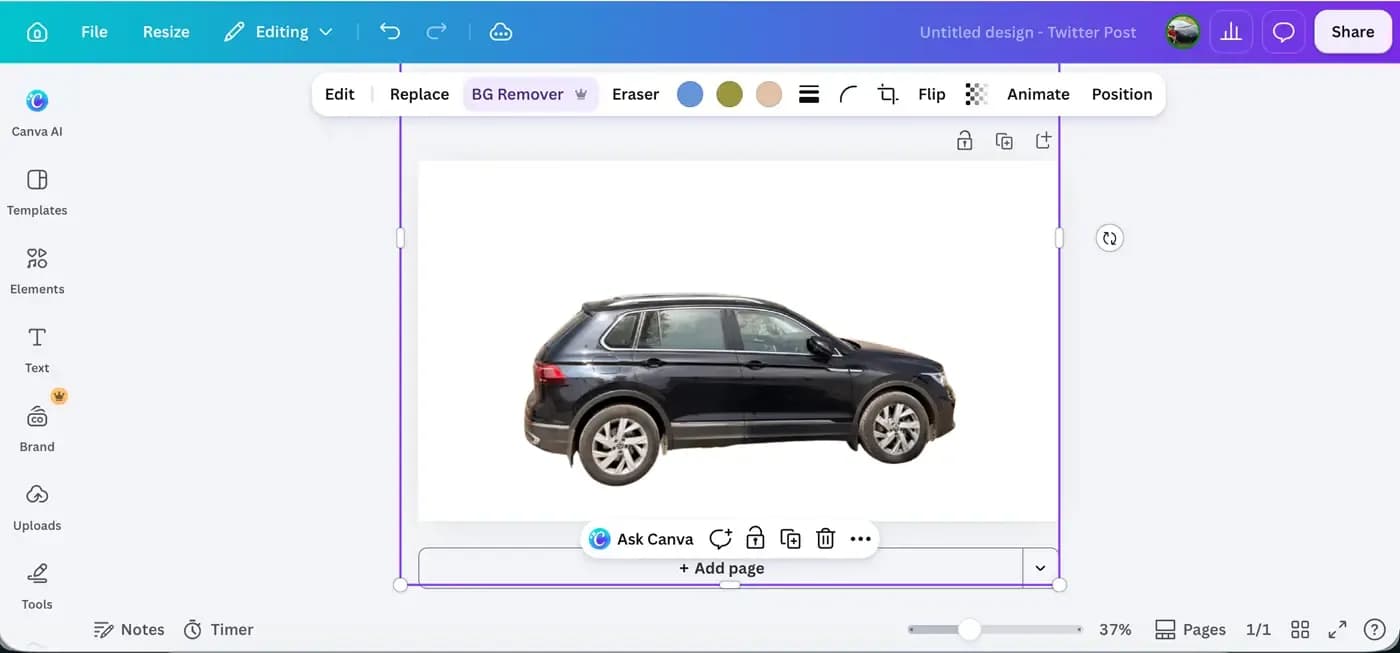
Task: Click the 1/1 page counter
Action: click(1258, 629)
